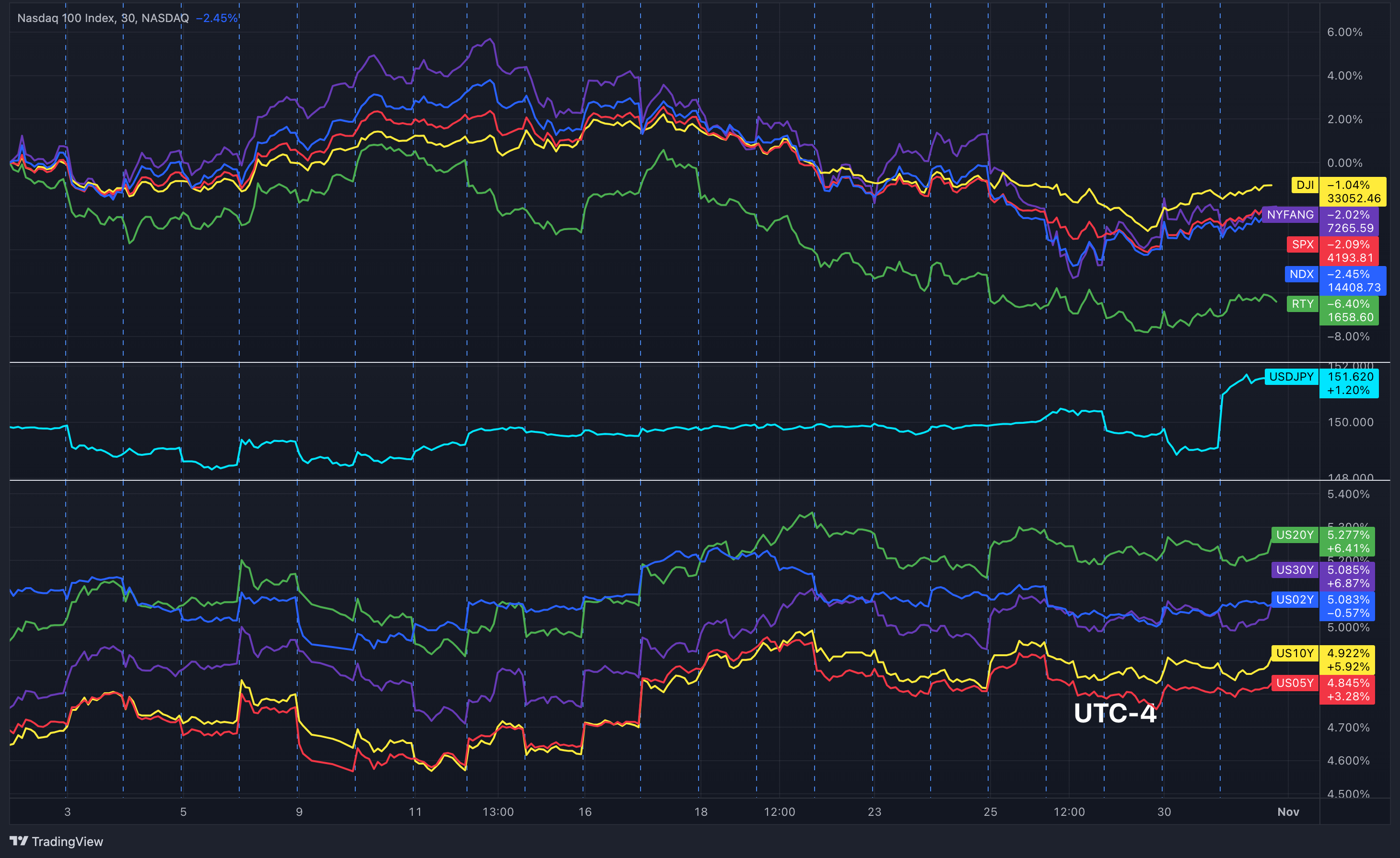Viewport: 1400px width, 858px height.
Task: Select the US02Y yield label
Action: tap(1295, 600)
